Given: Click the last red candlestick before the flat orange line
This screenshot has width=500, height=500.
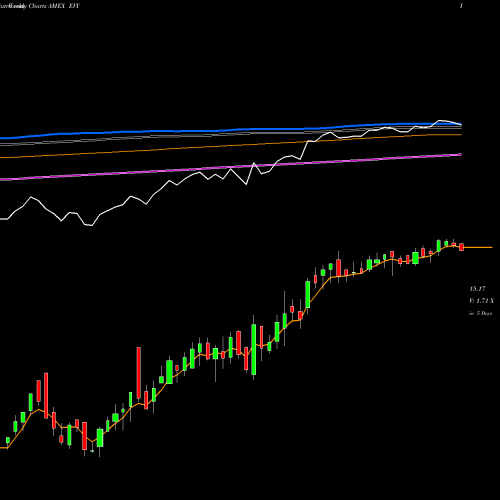Looking at the screenshot, I should click(462, 247).
